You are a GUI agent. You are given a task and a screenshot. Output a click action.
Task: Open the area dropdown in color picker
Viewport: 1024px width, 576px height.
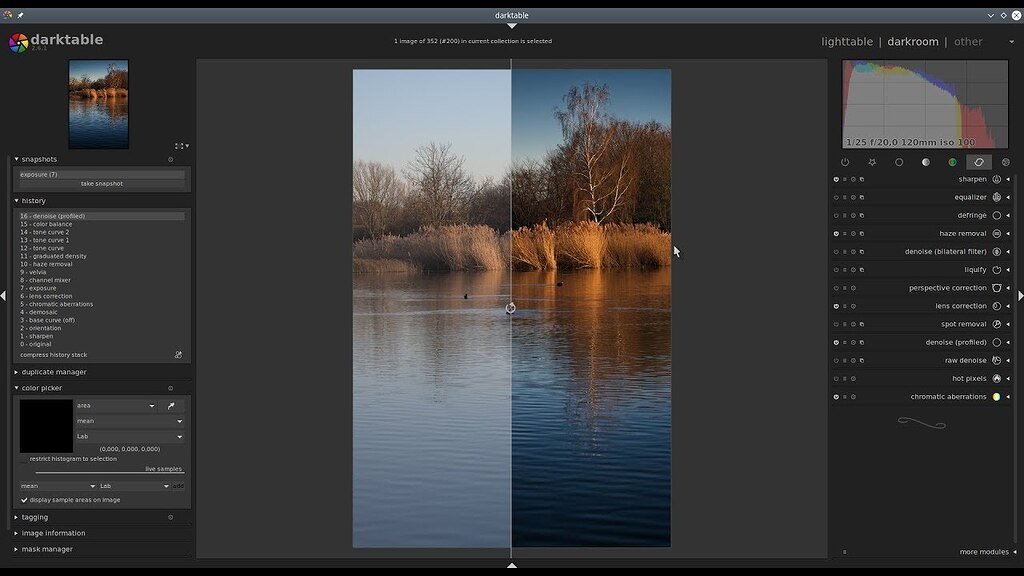point(115,405)
